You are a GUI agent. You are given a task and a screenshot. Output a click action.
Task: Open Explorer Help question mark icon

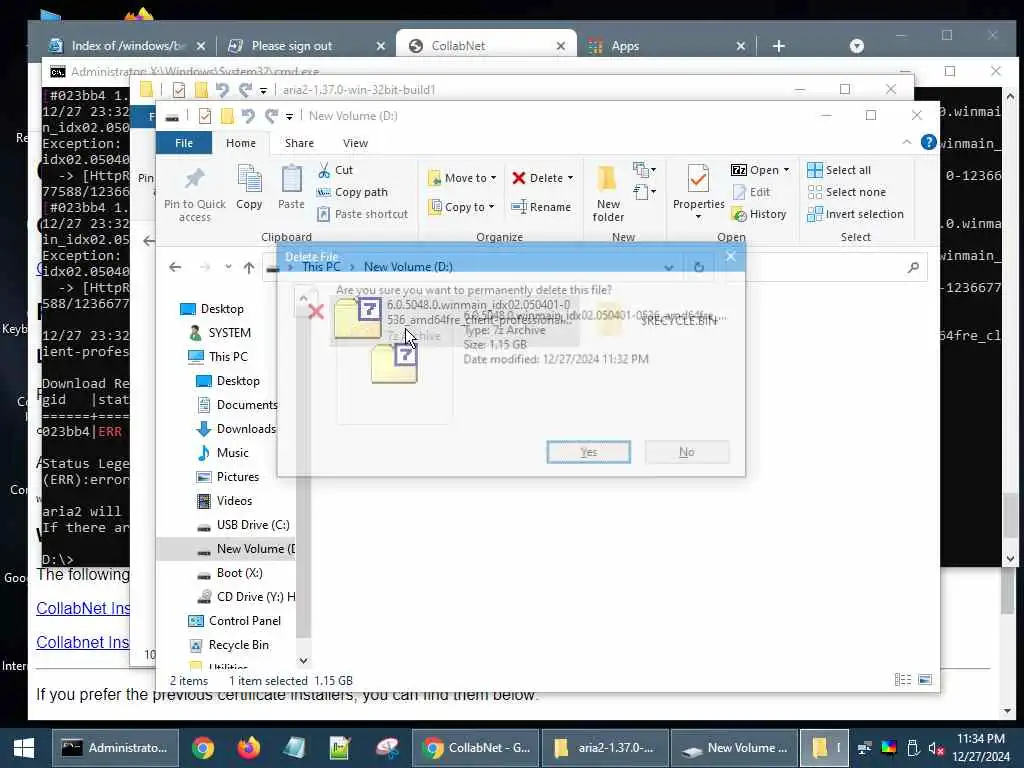click(928, 142)
